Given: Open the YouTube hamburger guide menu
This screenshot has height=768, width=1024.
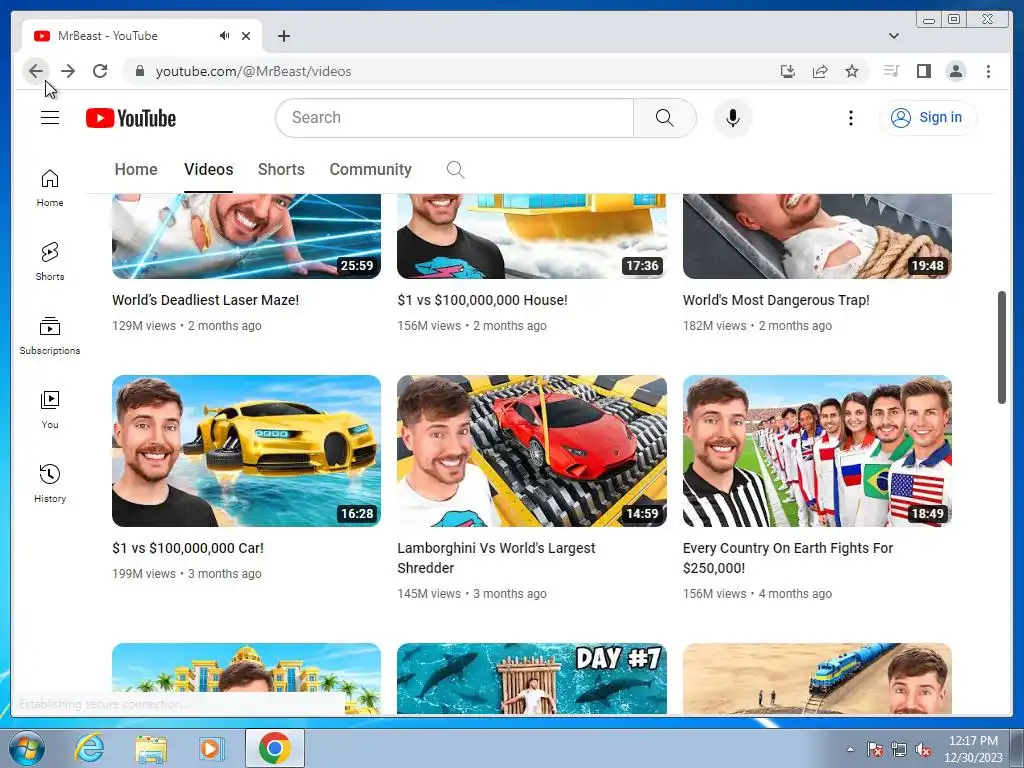Looking at the screenshot, I should [50, 118].
